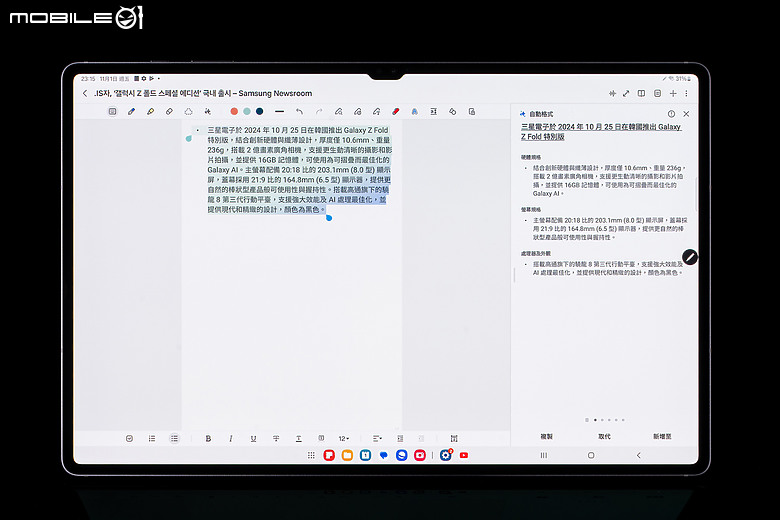Tap the system back navigation button

tap(639, 455)
